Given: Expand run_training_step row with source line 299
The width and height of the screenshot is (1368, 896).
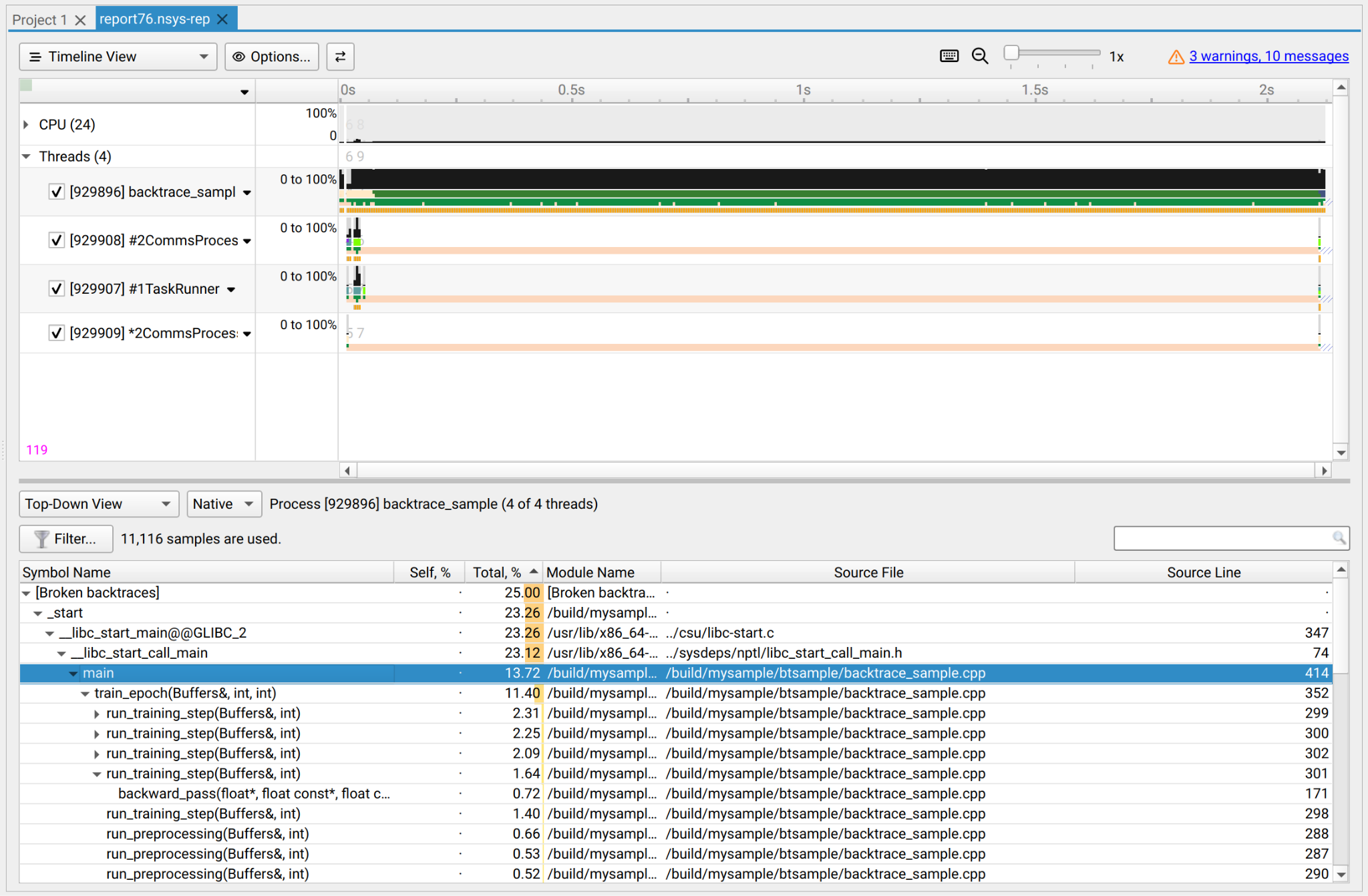Looking at the screenshot, I should [97, 714].
